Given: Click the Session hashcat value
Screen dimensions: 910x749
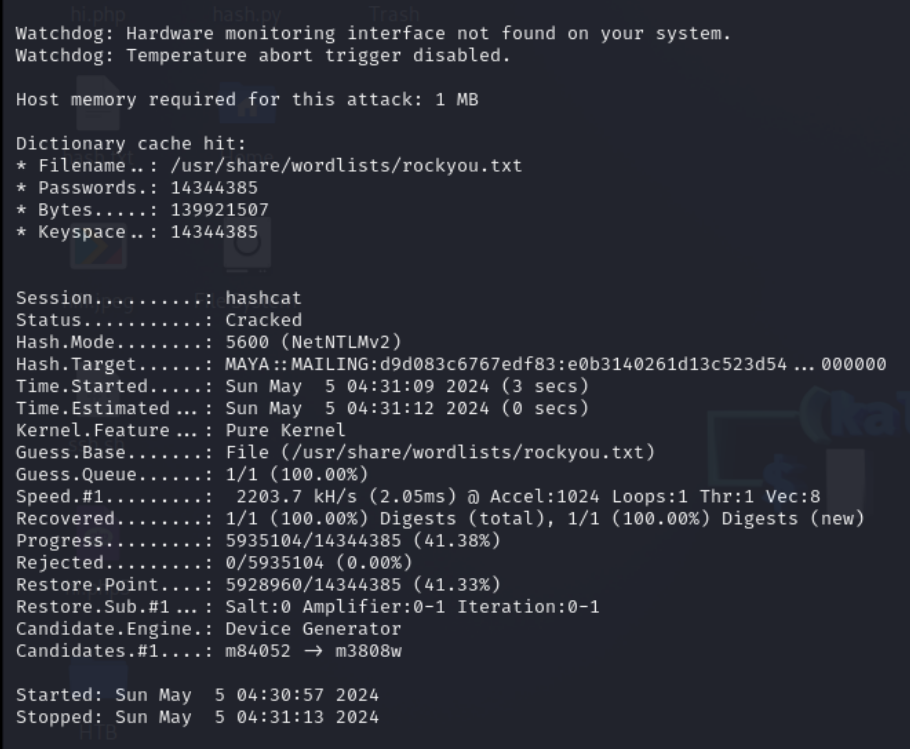Looking at the screenshot, I should coord(263,298).
